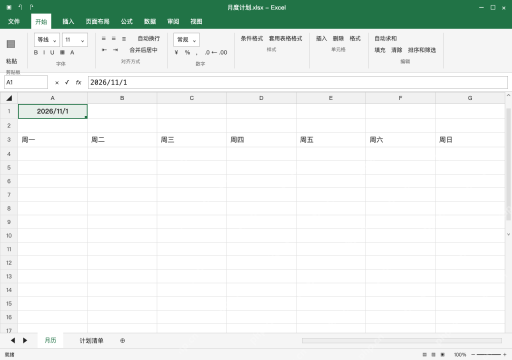
Task: Click 清除 clear in the editing group
Action: pos(397,50)
